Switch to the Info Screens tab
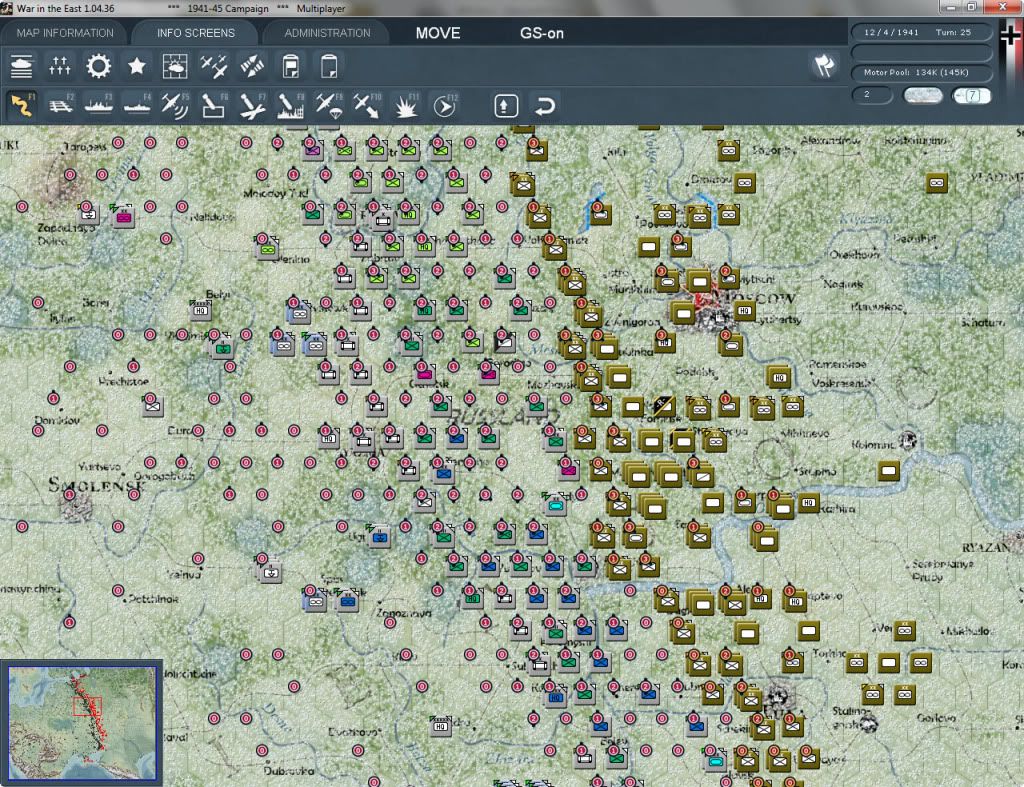 pyautogui.click(x=195, y=33)
